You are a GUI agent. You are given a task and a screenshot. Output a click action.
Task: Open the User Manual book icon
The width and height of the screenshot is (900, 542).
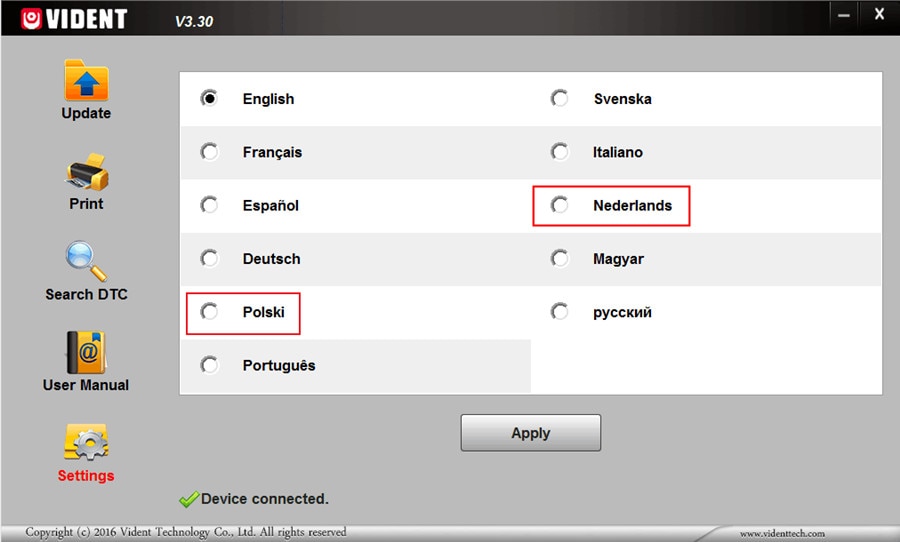click(86, 353)
